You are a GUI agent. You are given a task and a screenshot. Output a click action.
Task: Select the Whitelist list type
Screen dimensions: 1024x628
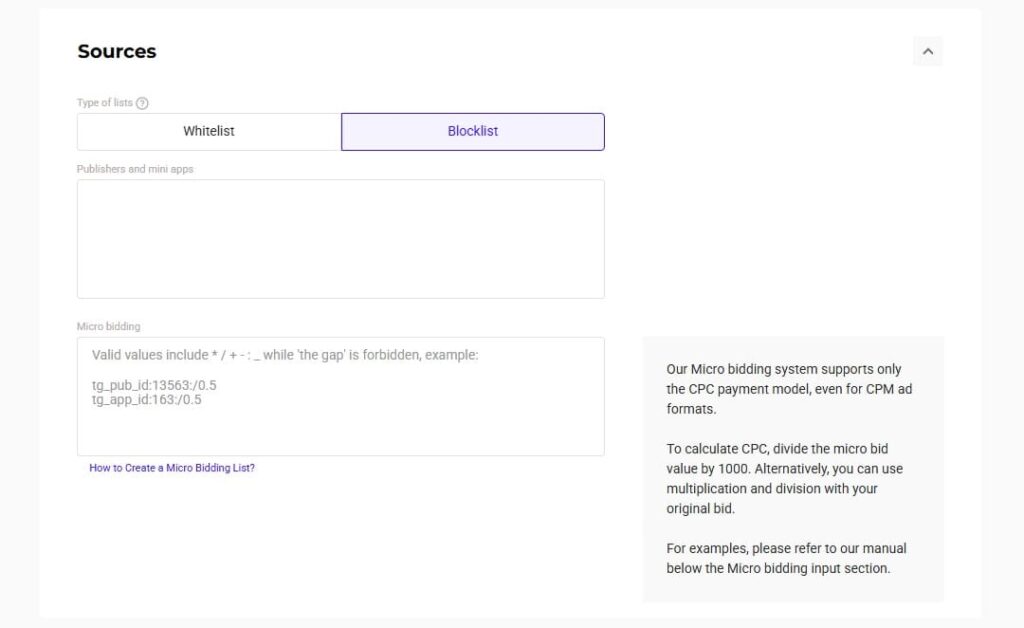point(209,131)
